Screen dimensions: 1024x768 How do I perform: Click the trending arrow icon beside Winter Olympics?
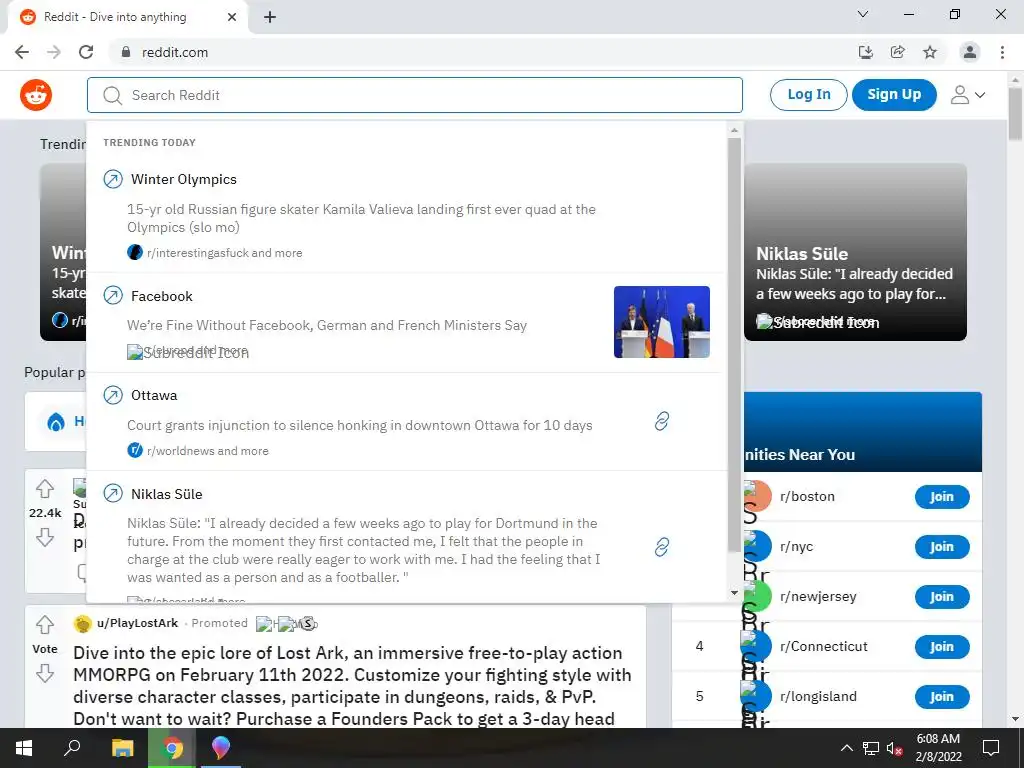113,179
